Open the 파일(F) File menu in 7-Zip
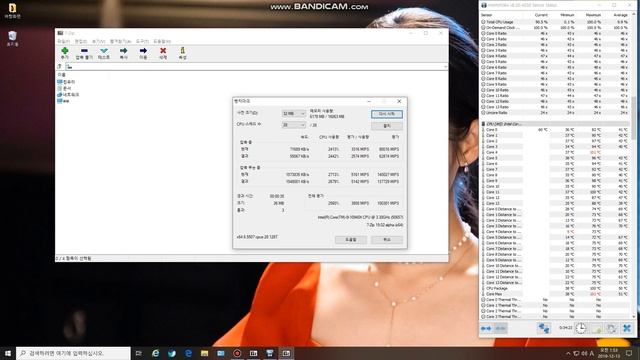The width and height of the screenshot is (640, 360). 63,41
